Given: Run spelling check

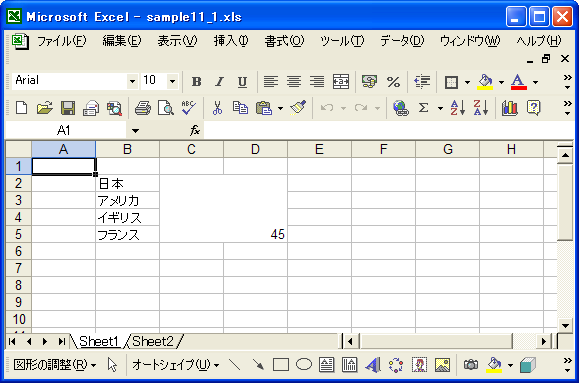Looking at the screenshot, I should tap(189, 108).
